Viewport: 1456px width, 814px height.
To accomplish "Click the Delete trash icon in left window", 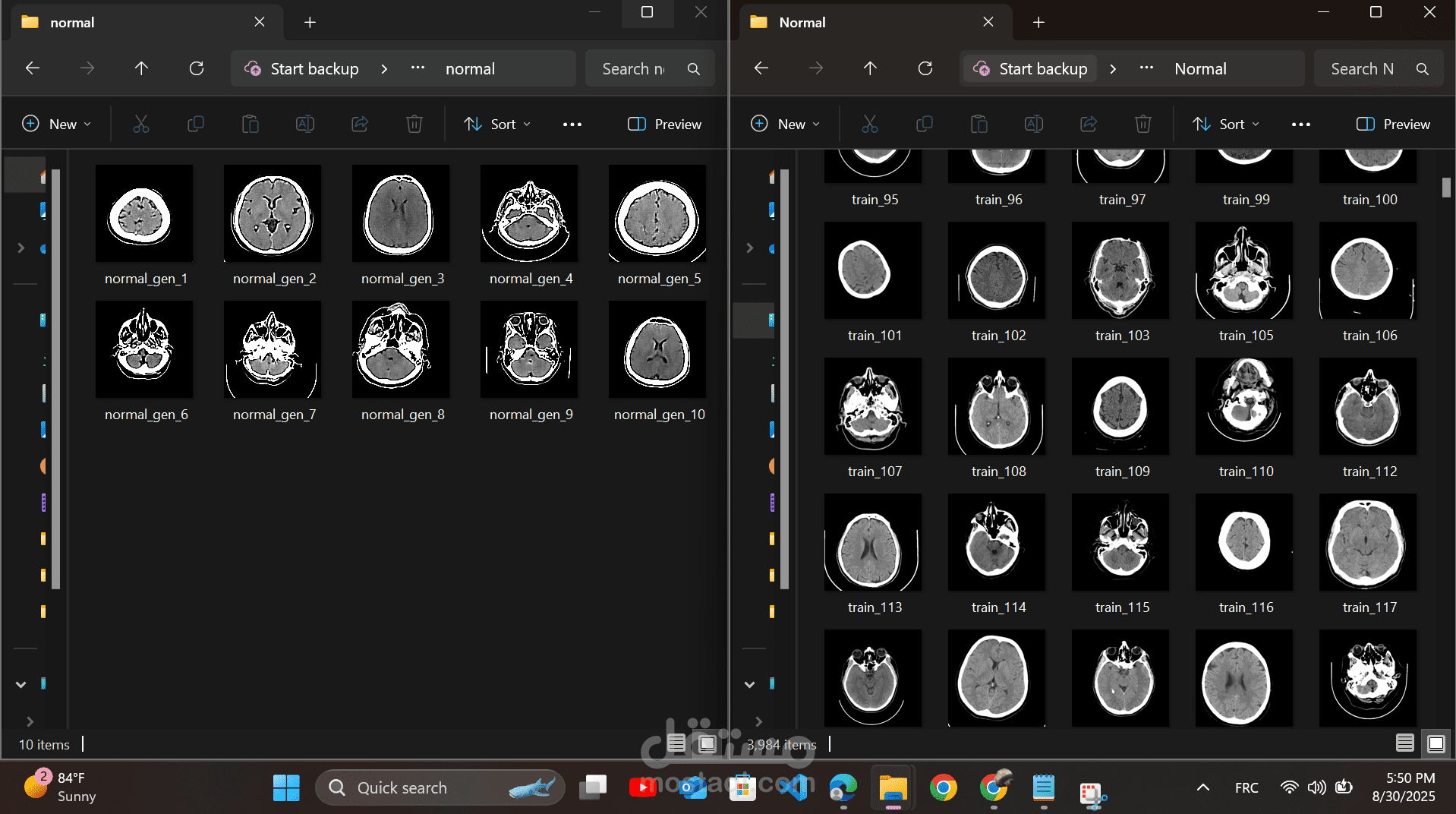I will 414,124.
